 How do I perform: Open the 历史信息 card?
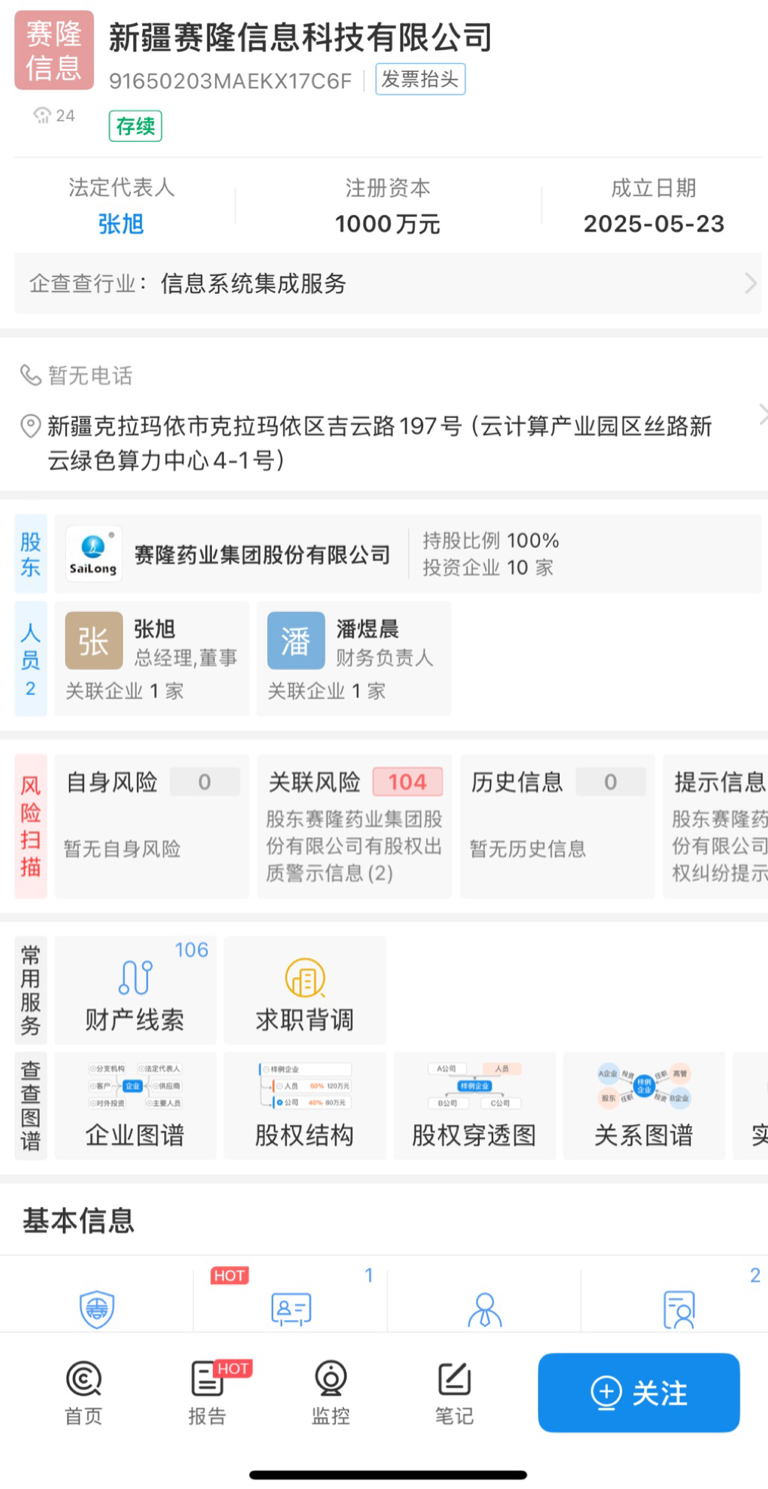pyautogui.click(x=557, y=826)
